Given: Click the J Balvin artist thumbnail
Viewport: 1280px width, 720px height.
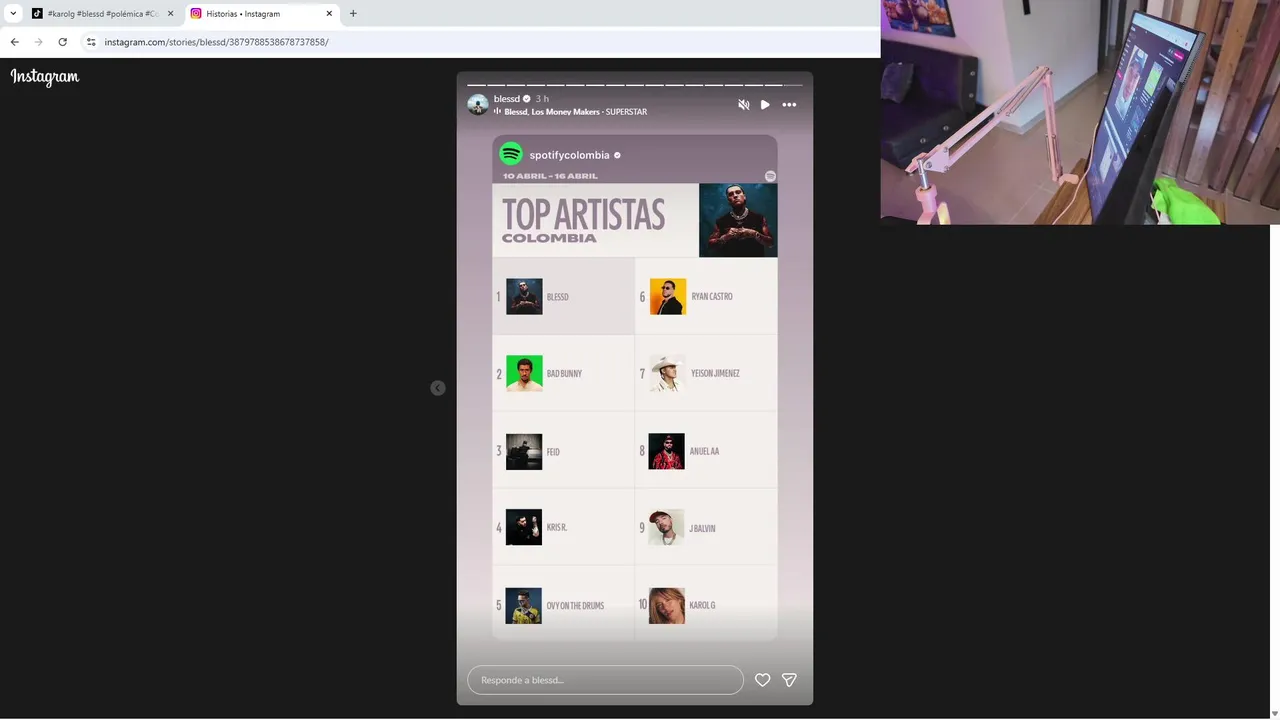Looking at the screenshot, I should point(666,527).
